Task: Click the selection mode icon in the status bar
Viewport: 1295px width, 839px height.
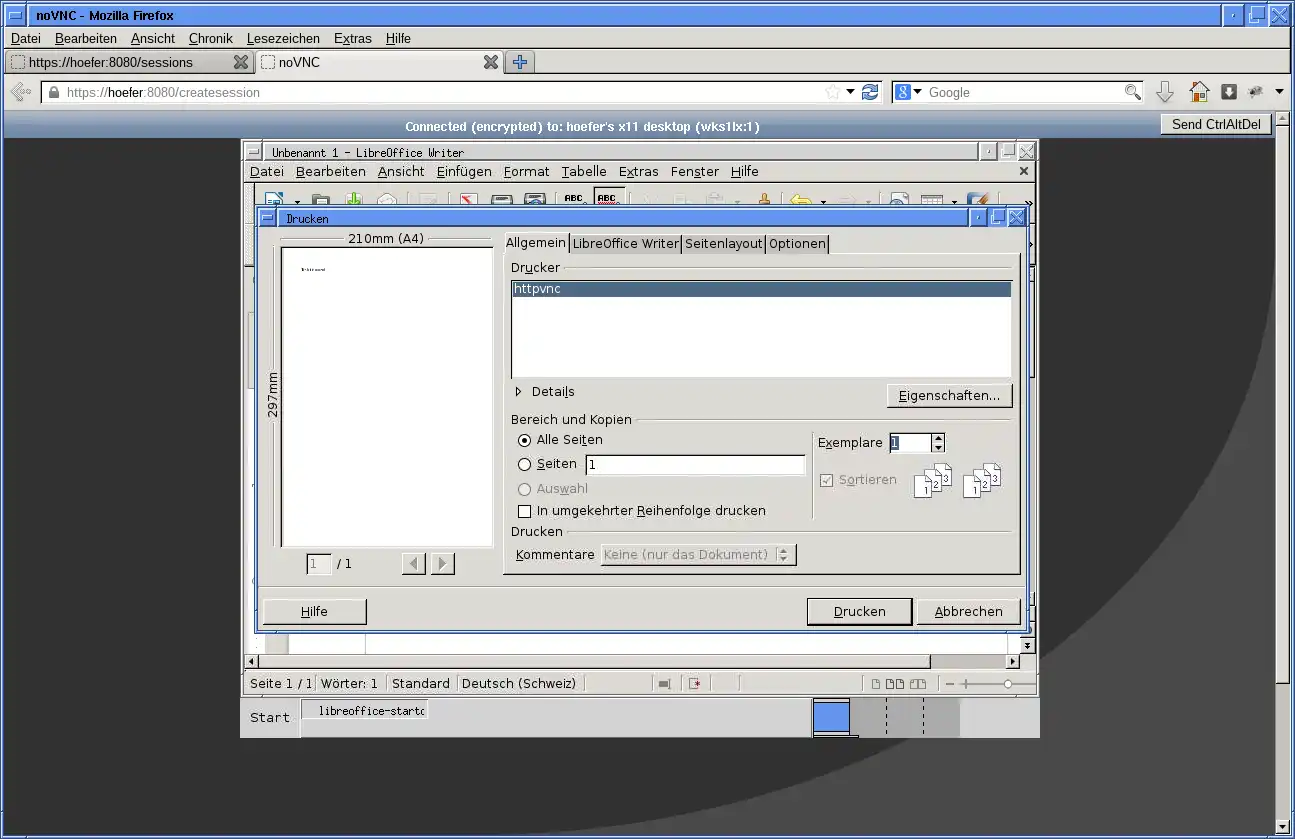Action: (x=663, y=684)
